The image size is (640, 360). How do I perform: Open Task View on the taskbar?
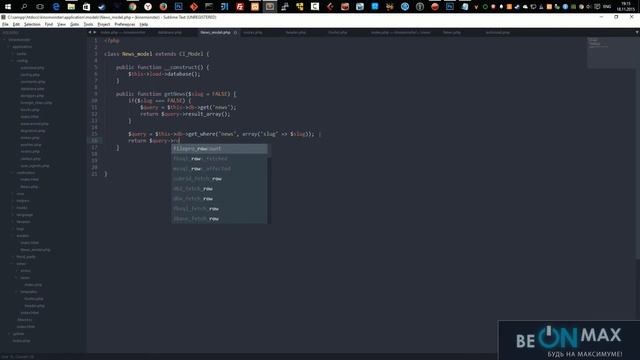(40, 7)
